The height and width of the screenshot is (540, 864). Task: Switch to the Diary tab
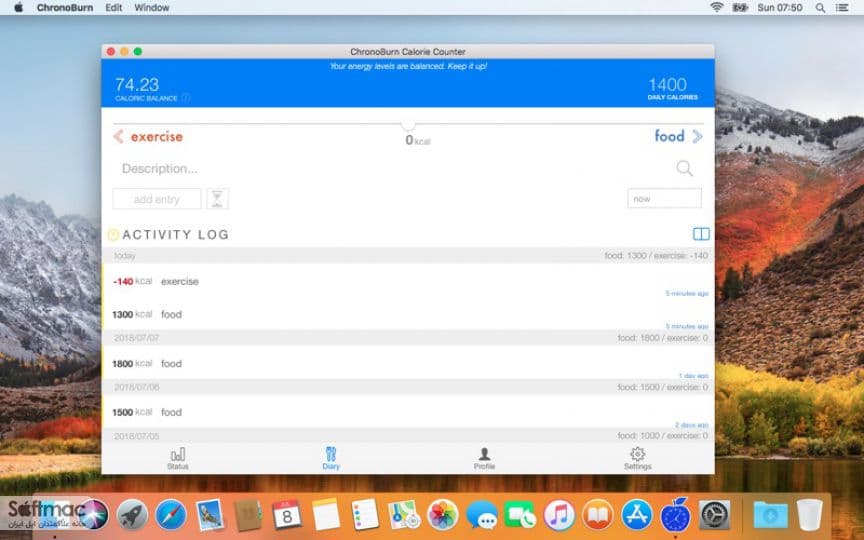coord(331,458)
